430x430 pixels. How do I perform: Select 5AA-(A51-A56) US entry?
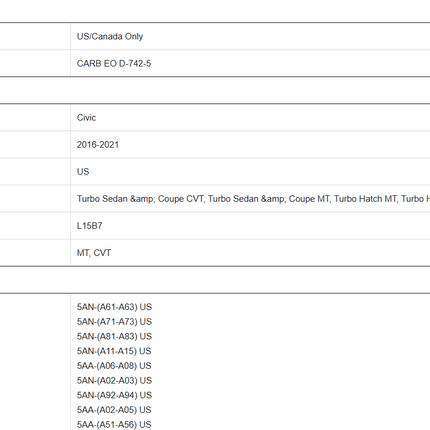point(114,424)
